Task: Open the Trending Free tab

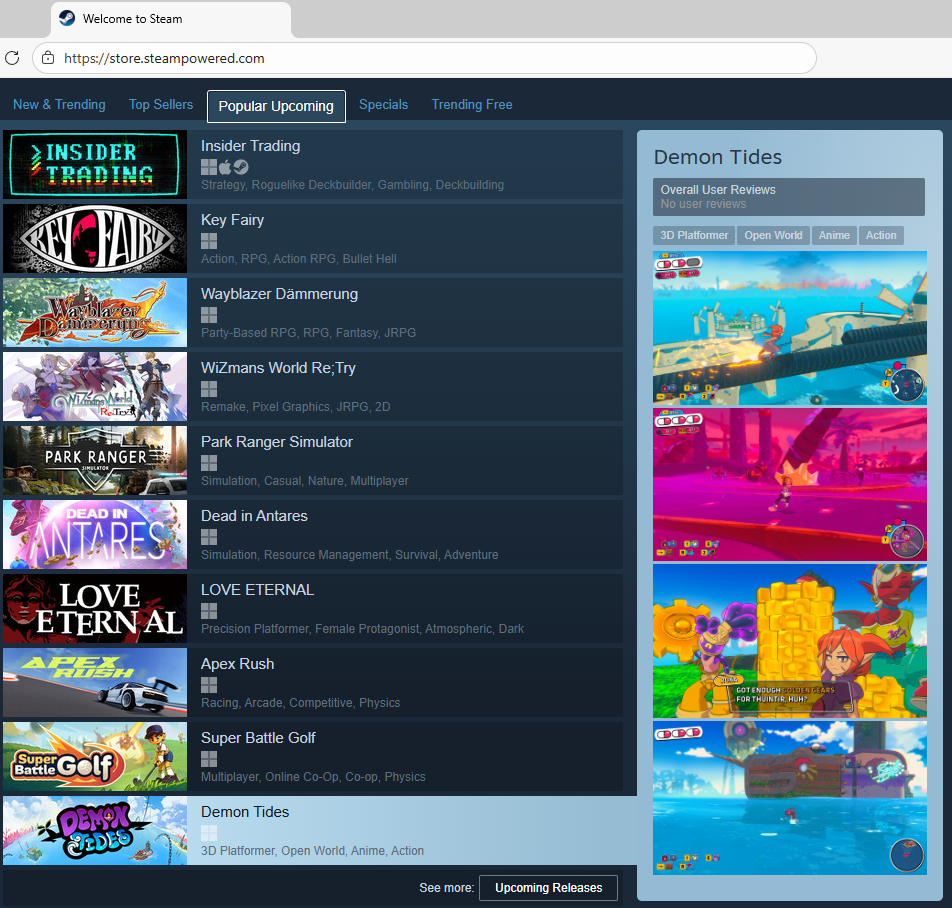Action: [472, 105]
